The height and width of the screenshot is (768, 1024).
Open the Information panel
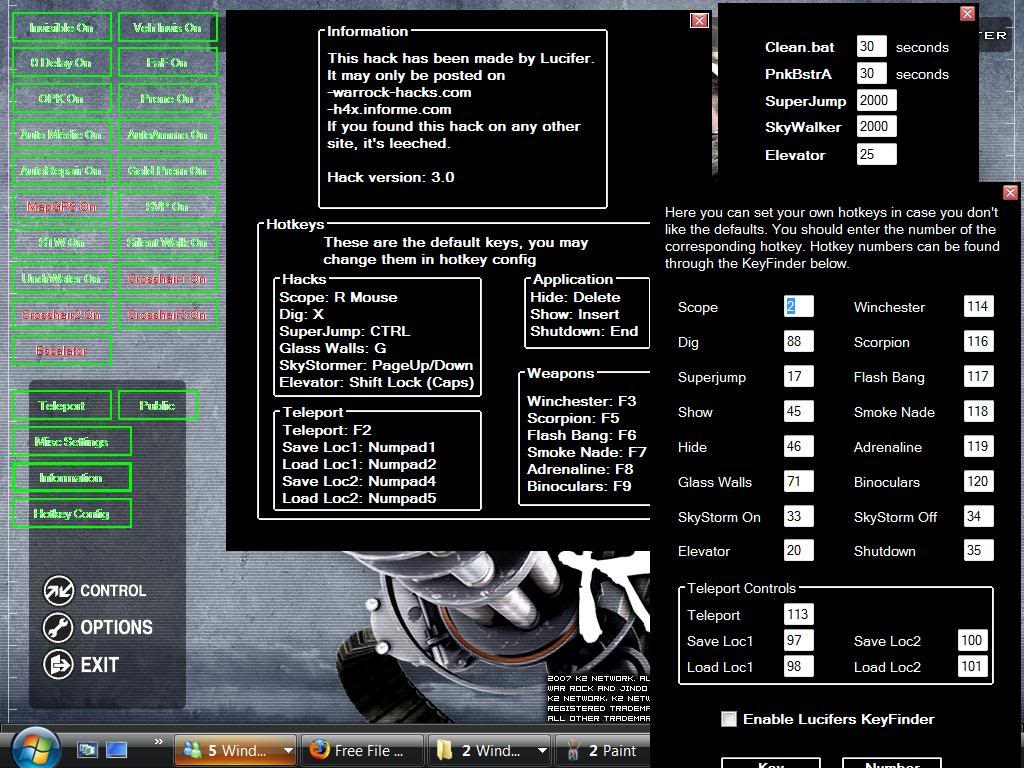71,477
